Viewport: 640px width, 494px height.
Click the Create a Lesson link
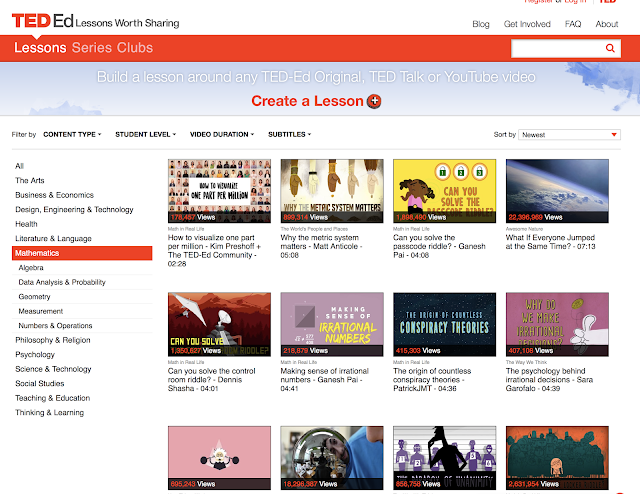point(307,101)
